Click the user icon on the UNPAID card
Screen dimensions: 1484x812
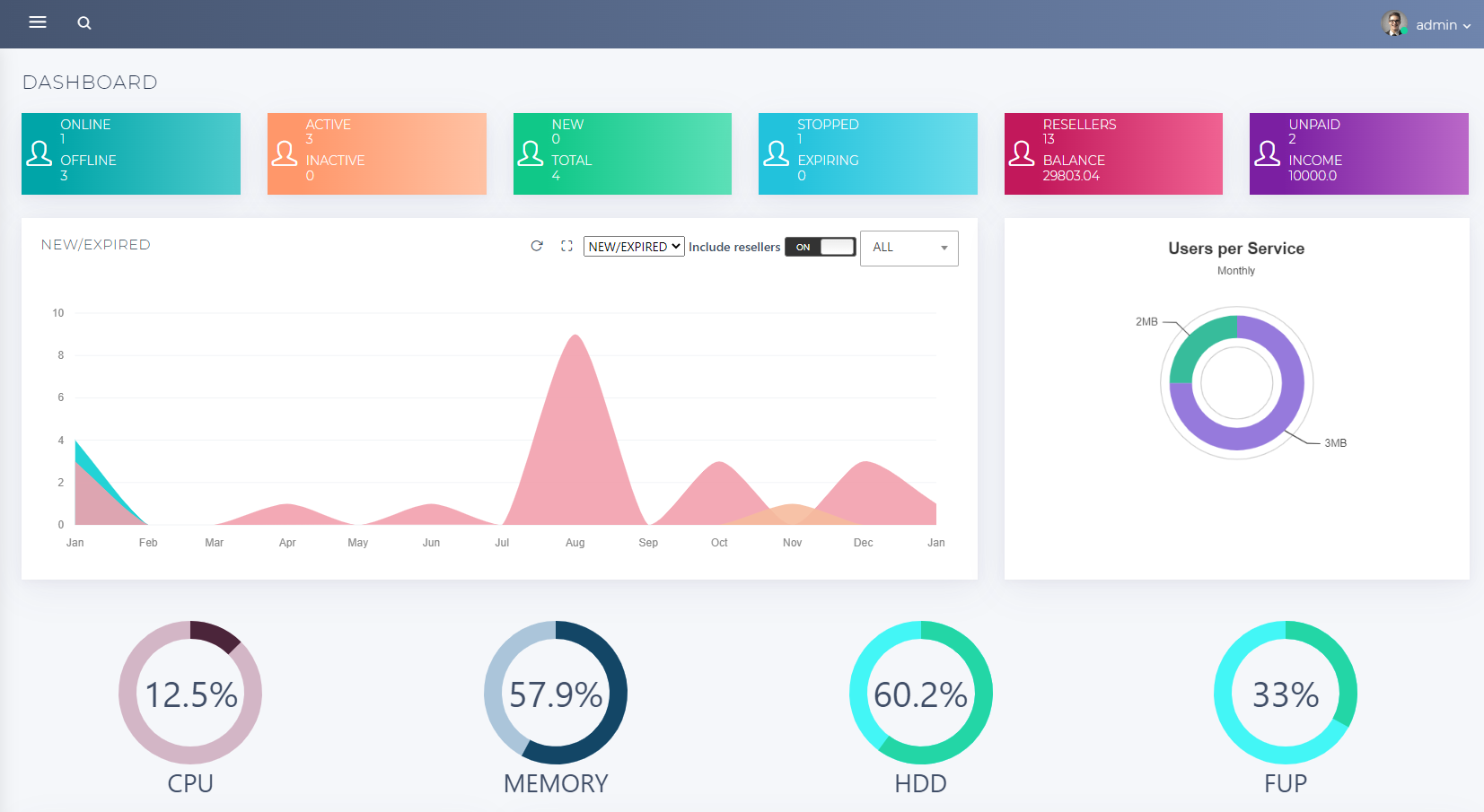click(1268, 153)
